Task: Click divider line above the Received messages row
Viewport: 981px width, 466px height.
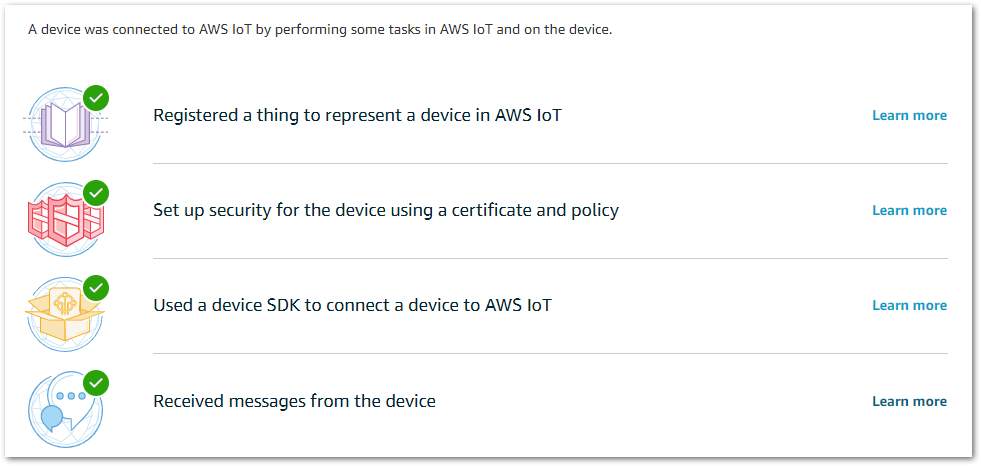Action: click(x=551, y=353)
